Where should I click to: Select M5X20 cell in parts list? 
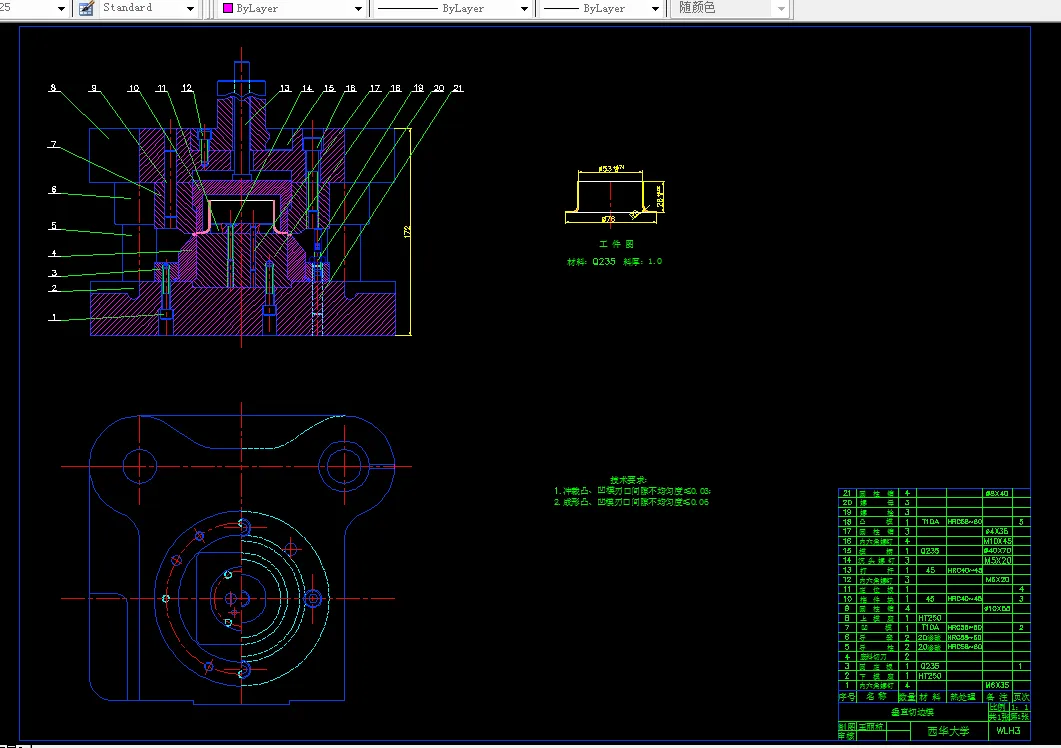point(997,560)
